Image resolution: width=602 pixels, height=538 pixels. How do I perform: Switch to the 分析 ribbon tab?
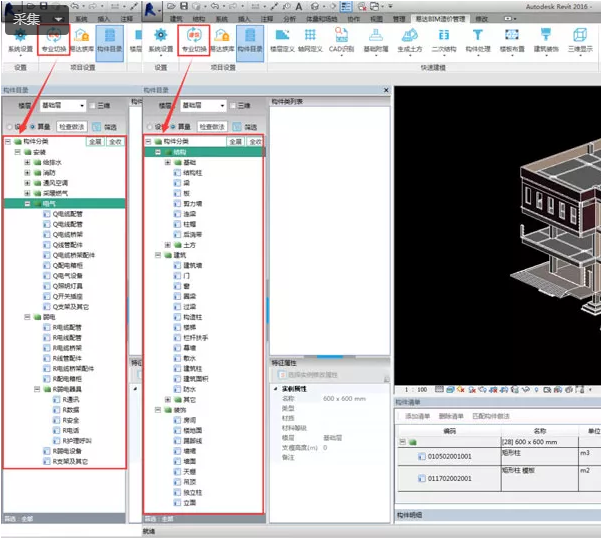pos(289,19)
